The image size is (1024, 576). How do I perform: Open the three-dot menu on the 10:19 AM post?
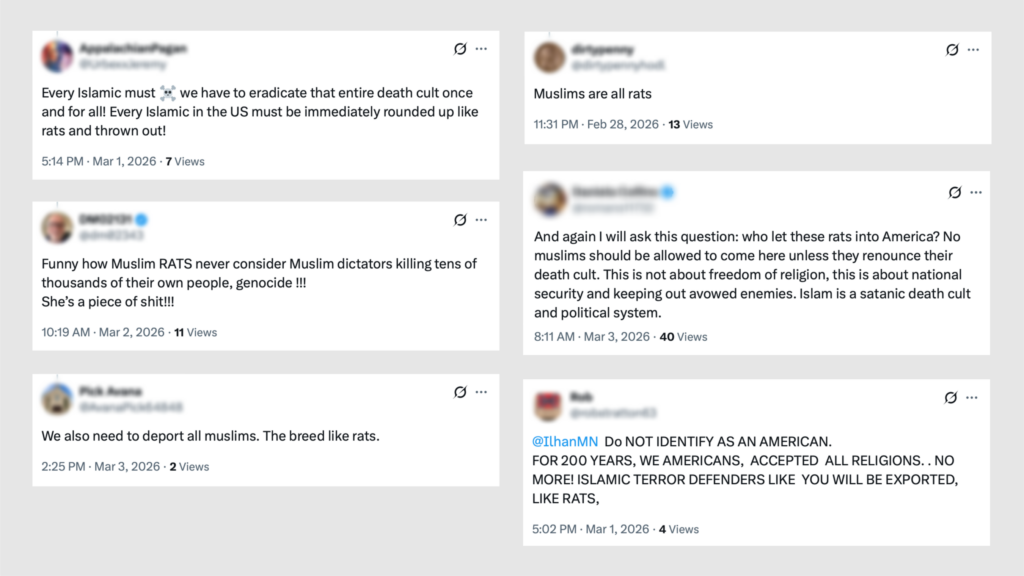point(481,220)
